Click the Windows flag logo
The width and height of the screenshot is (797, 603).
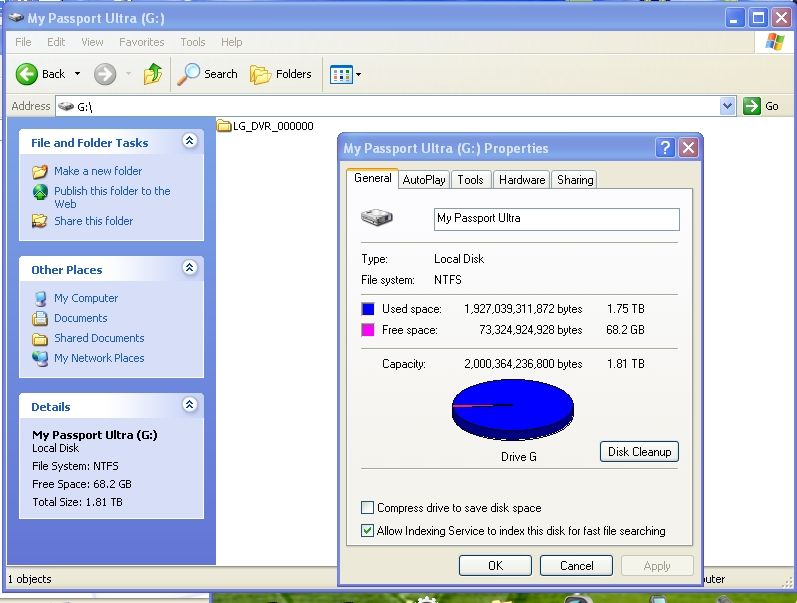tap(775, 42)
